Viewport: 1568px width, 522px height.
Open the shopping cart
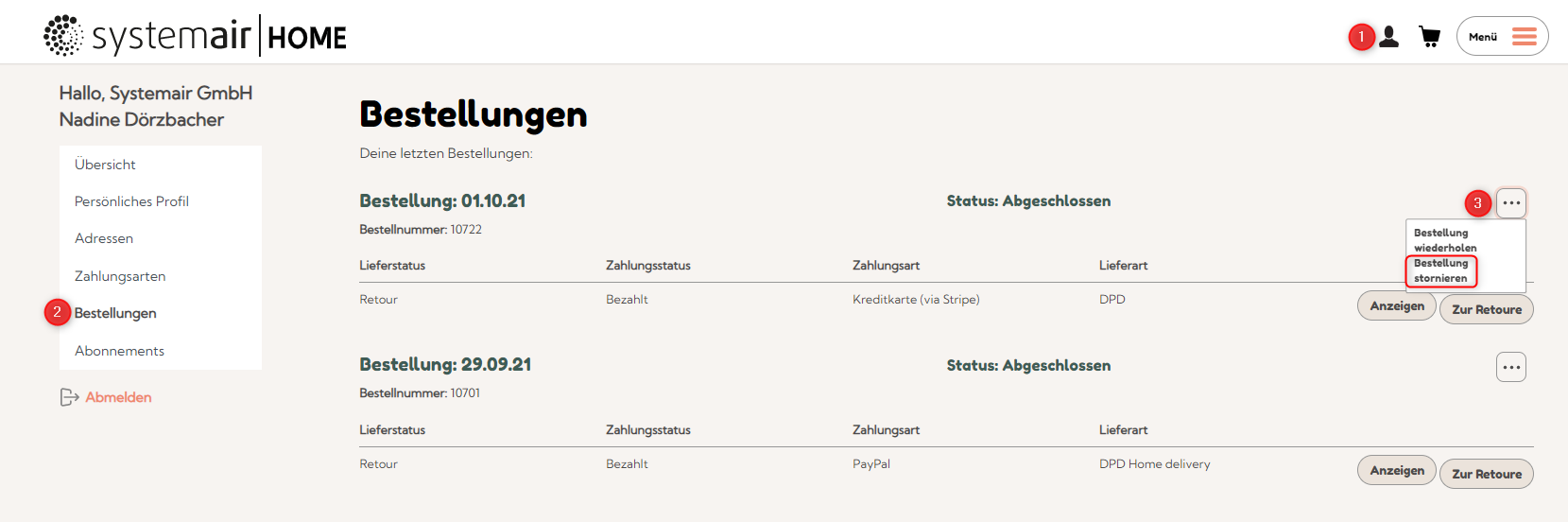[x=1429, y=37]
